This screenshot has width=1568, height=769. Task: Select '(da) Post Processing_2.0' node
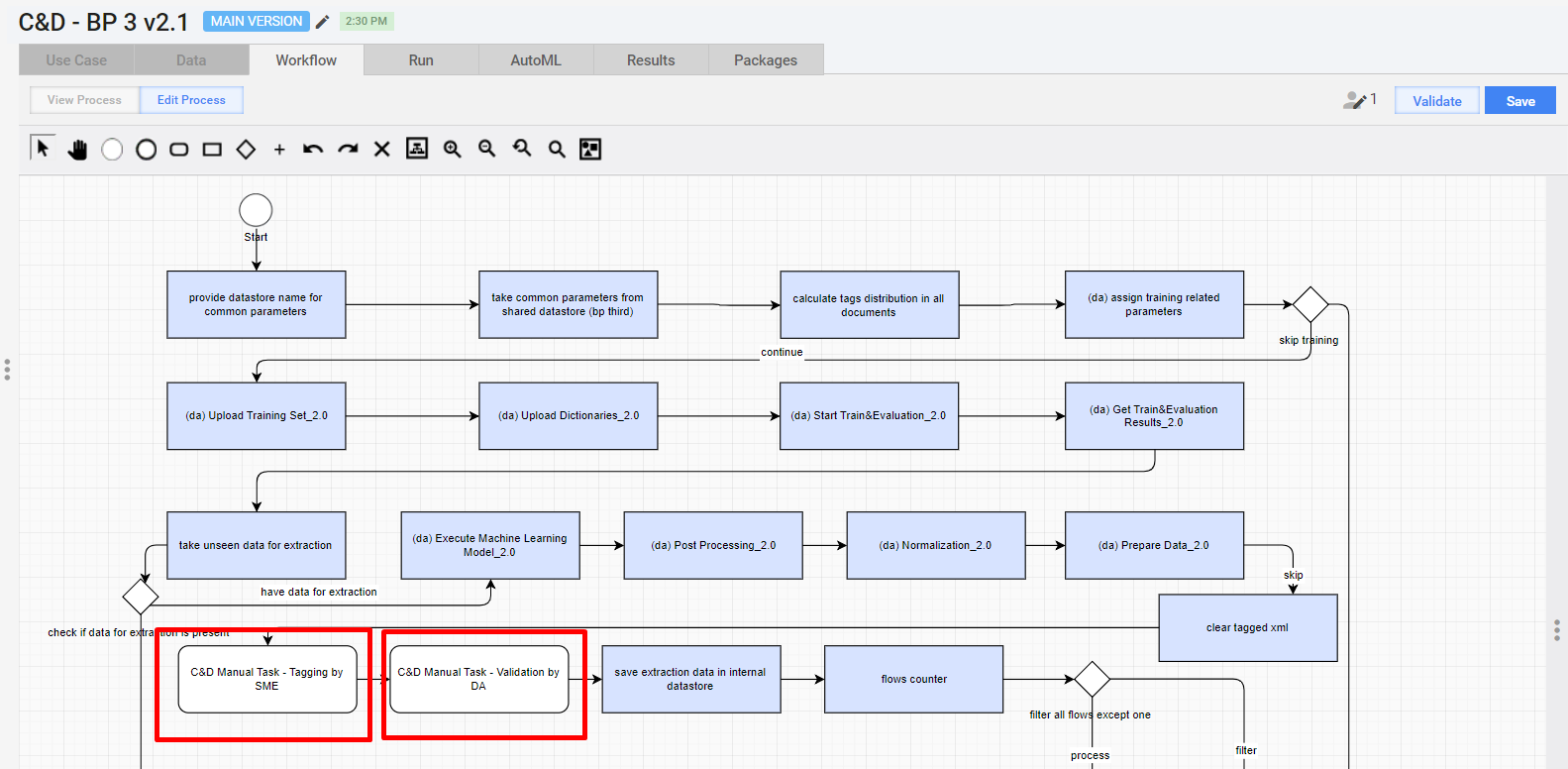pyautogui.click(x=713, y=546)
